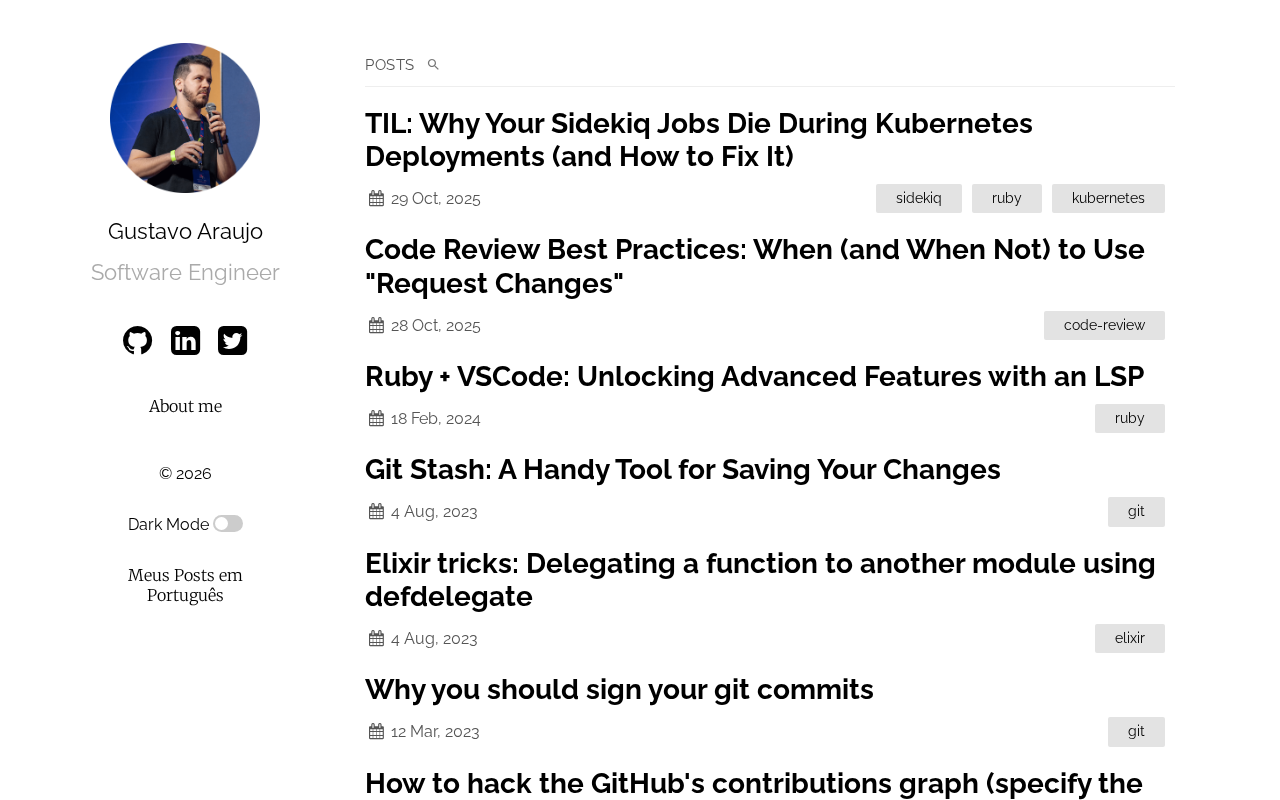Open the Ruby + VSCode LSP post
Viewport: 1280px width, 800px height.
754,376
